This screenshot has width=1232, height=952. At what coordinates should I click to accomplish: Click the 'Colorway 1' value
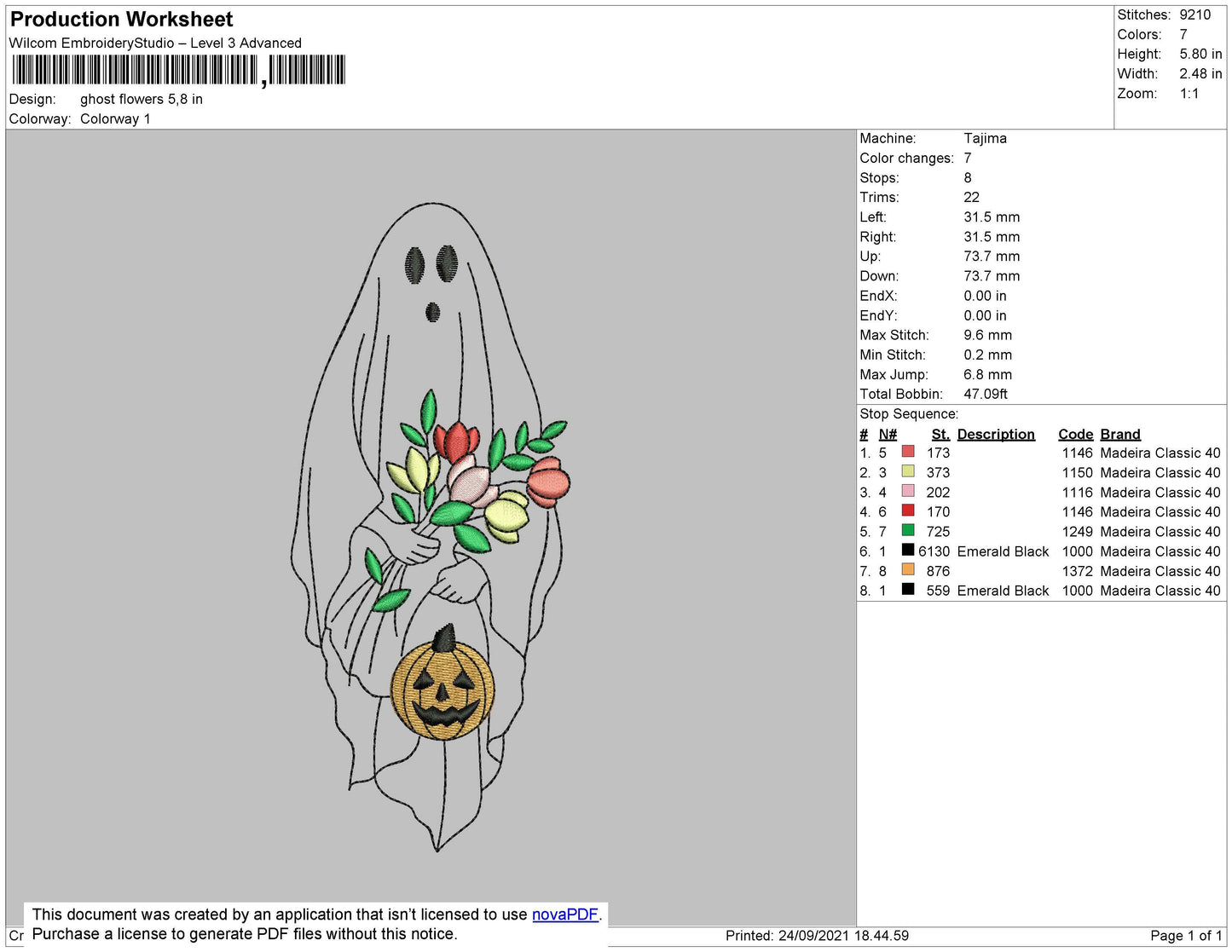[x=115, y=118]
